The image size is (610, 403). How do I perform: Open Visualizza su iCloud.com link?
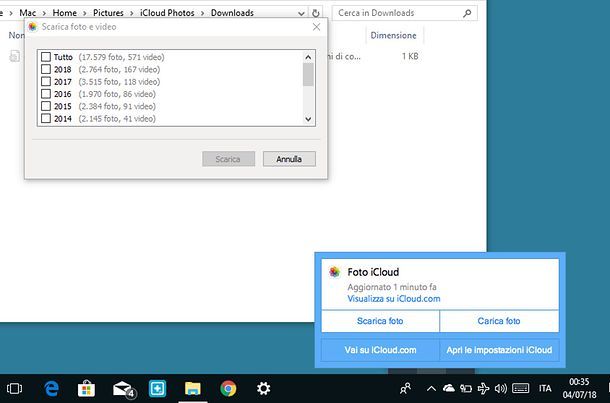point(394,299)
